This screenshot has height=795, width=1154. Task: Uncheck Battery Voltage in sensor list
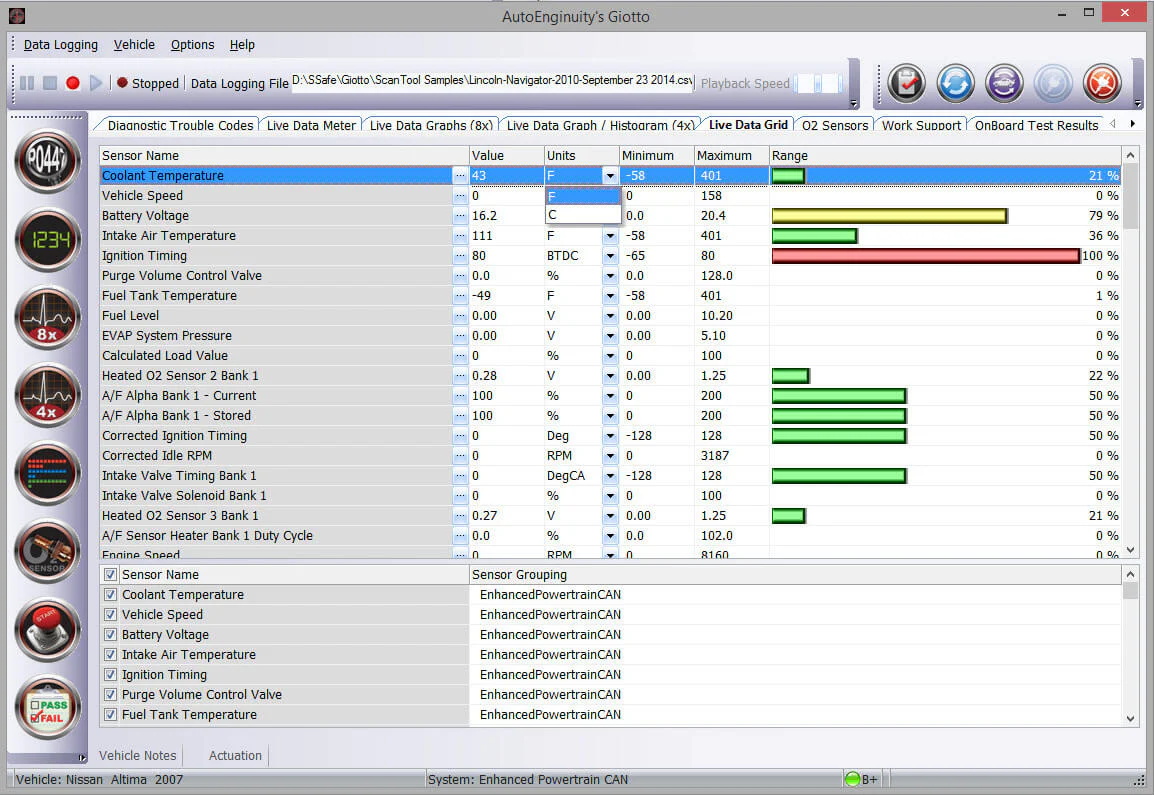pyautogui.click(x=110, y=634)
